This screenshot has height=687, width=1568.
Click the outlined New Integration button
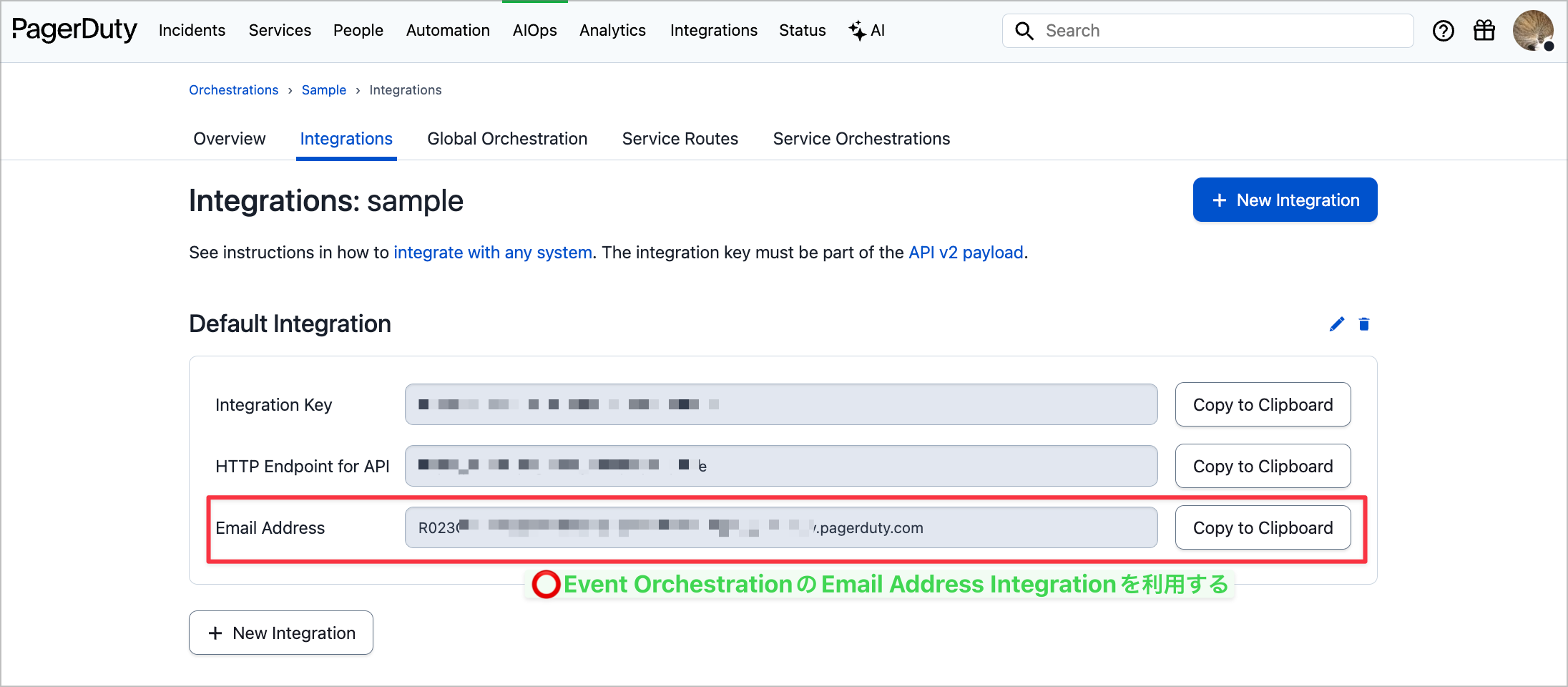click(x=281, y=633)
